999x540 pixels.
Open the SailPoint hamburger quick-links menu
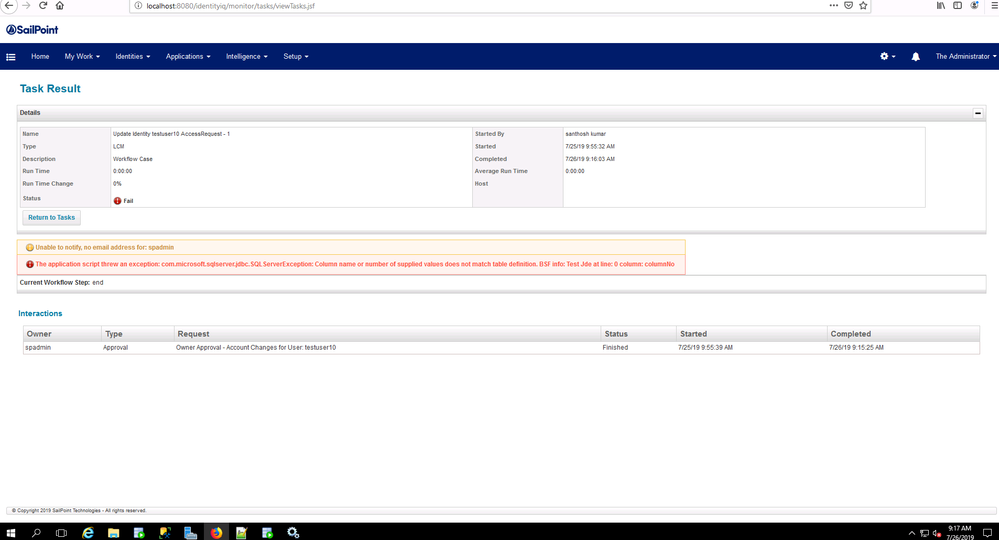(x=11, y=57)
